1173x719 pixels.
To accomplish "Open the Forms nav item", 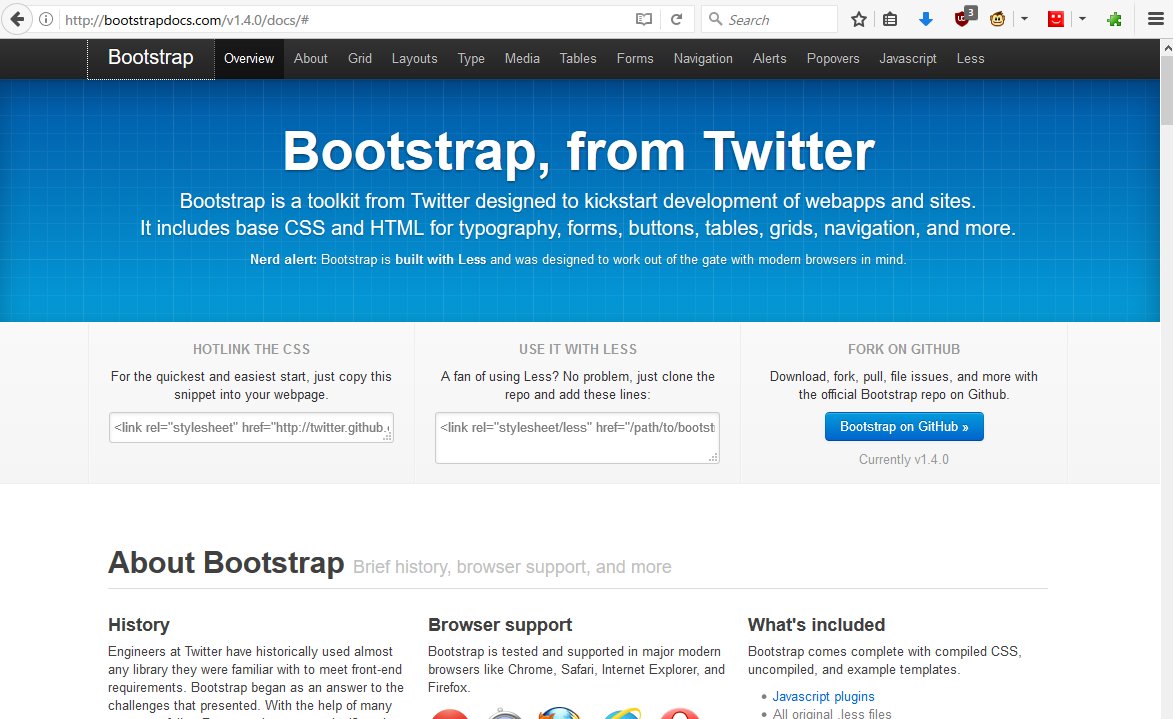I will 635,58.
